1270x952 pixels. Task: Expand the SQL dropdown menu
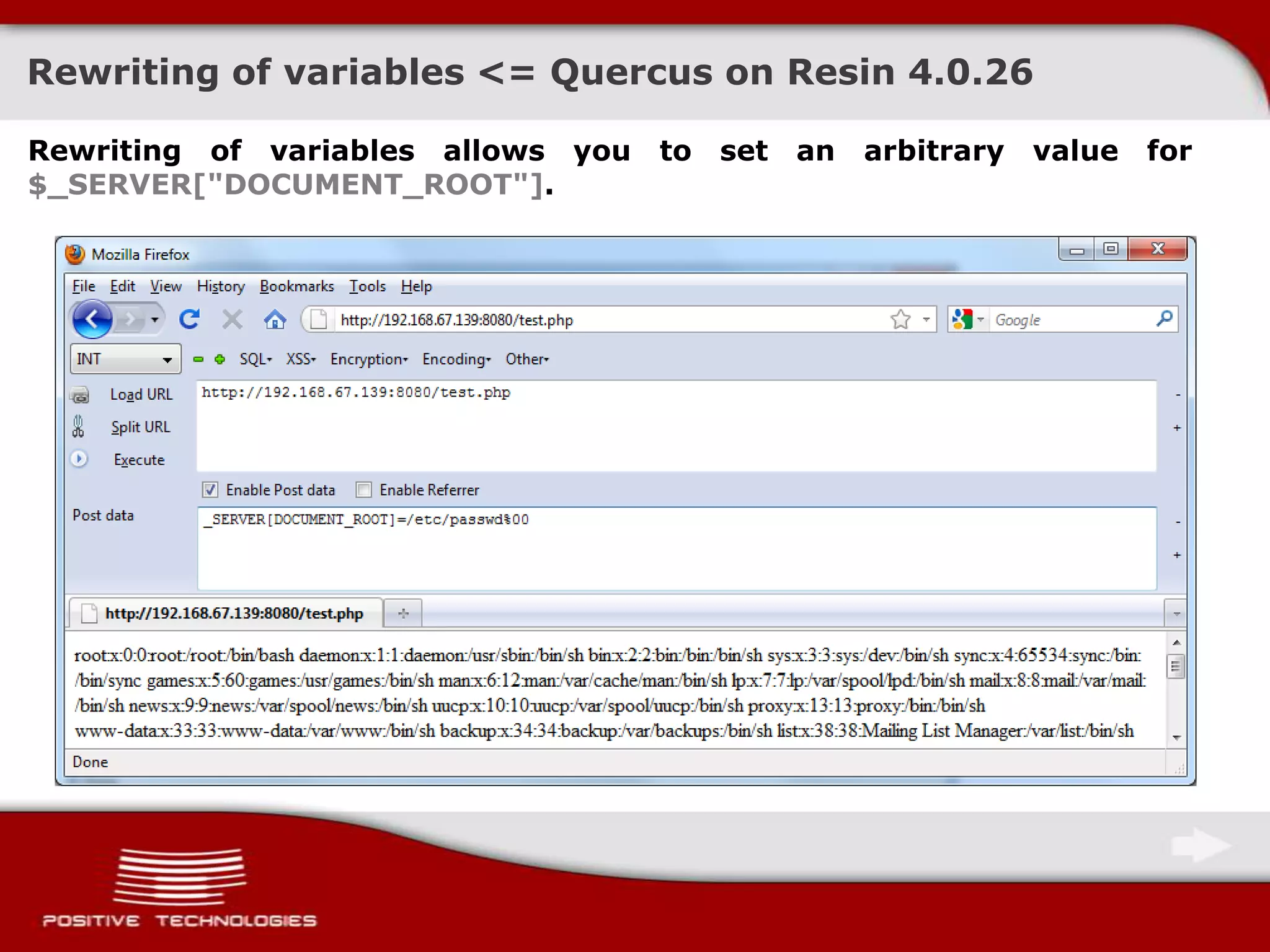click(255, 359)
